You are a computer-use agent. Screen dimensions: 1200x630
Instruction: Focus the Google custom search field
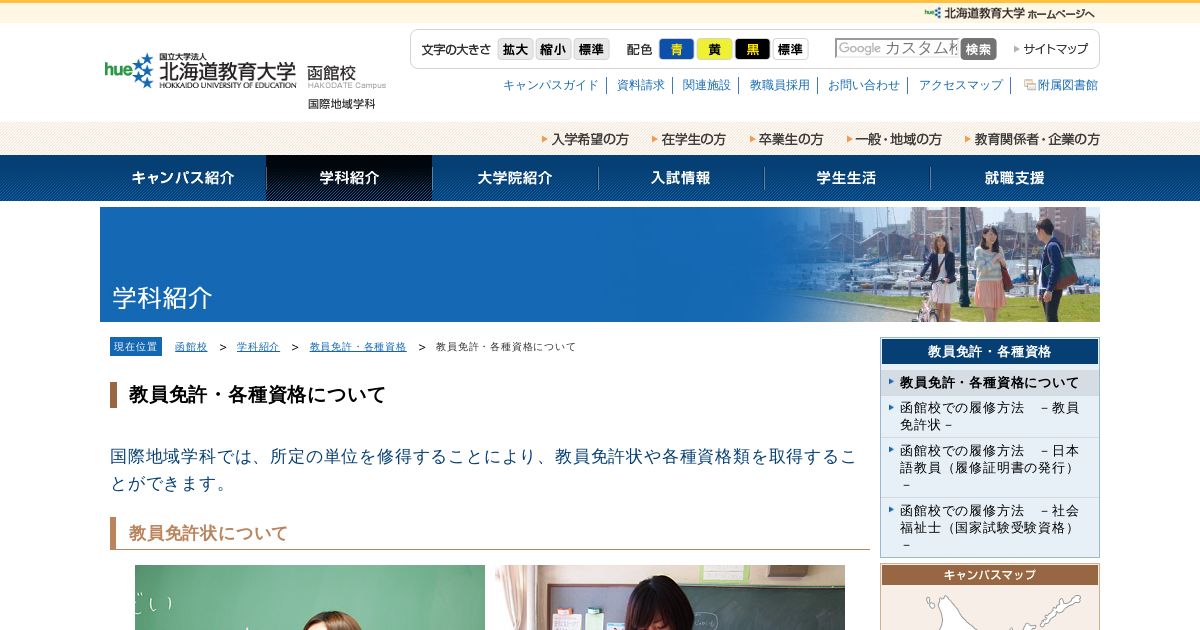897,48
